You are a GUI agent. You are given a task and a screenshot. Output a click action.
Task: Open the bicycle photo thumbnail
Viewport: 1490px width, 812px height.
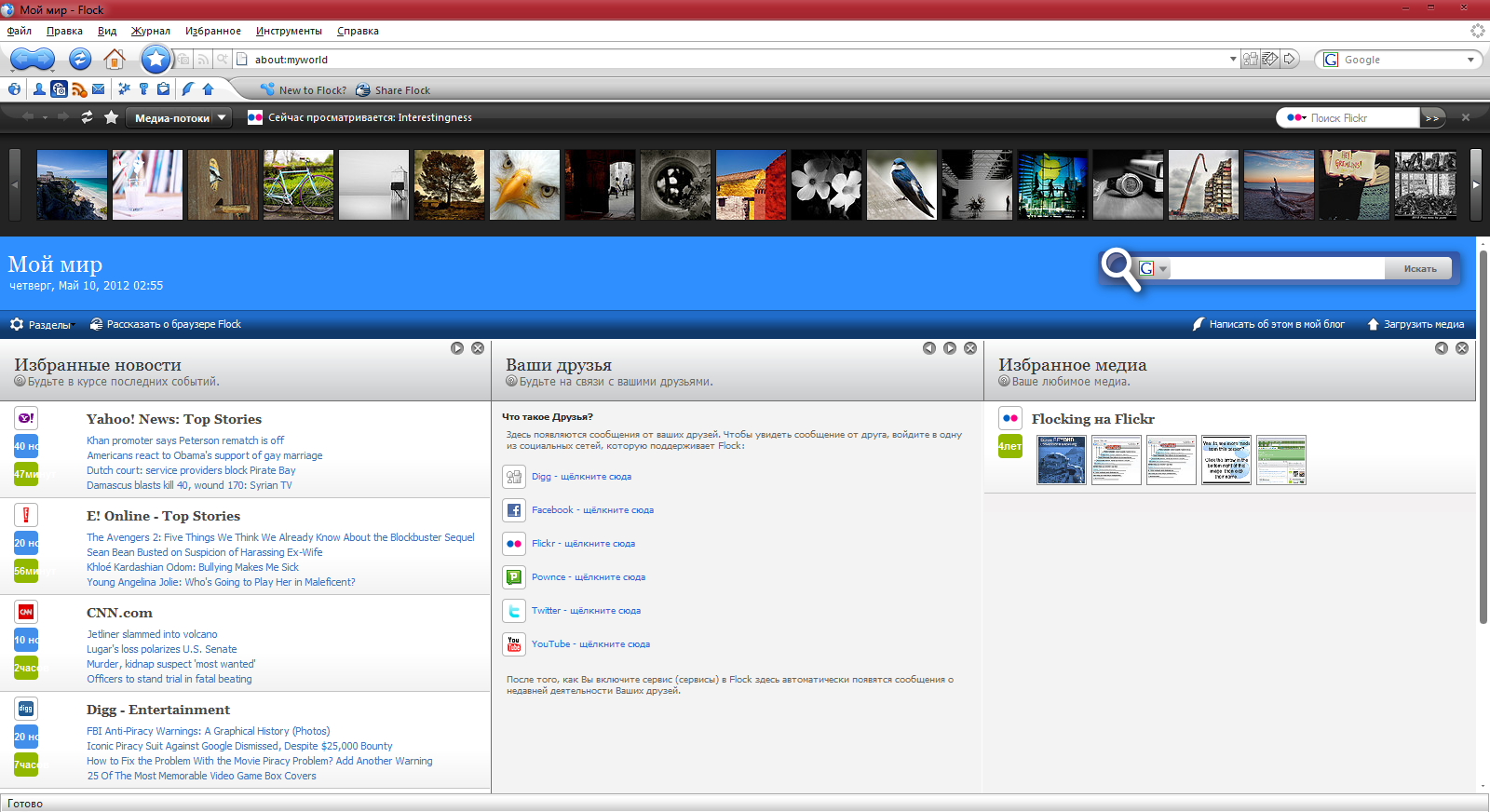[299, 185]
